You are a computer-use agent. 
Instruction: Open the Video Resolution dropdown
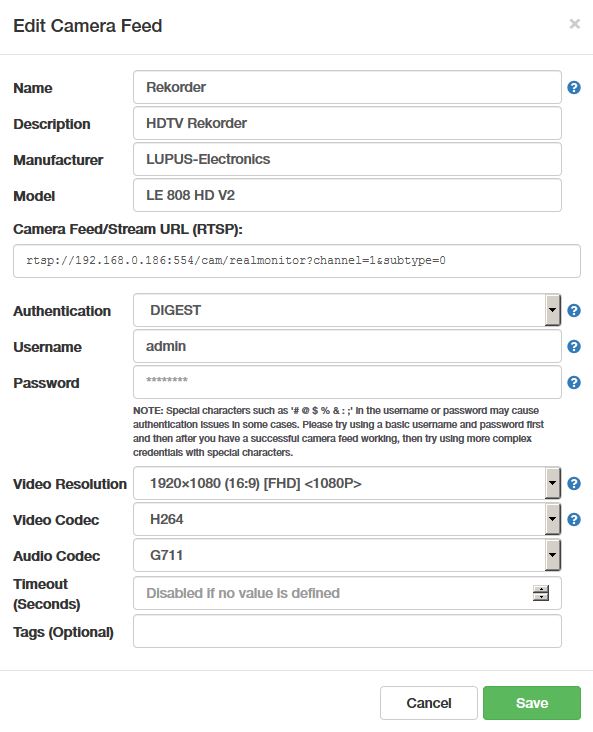tap(347, 483)
